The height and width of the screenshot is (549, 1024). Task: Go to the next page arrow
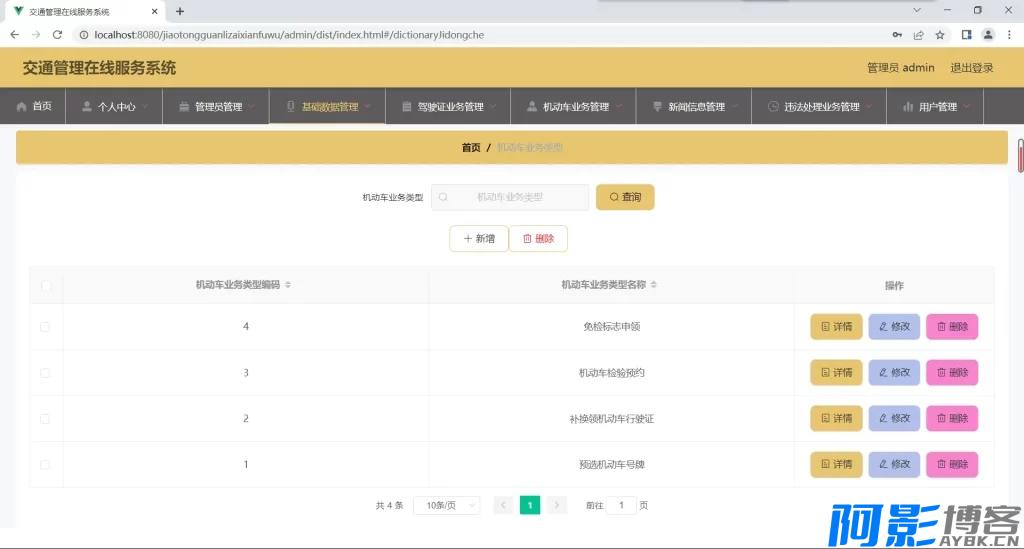[556, 505]
